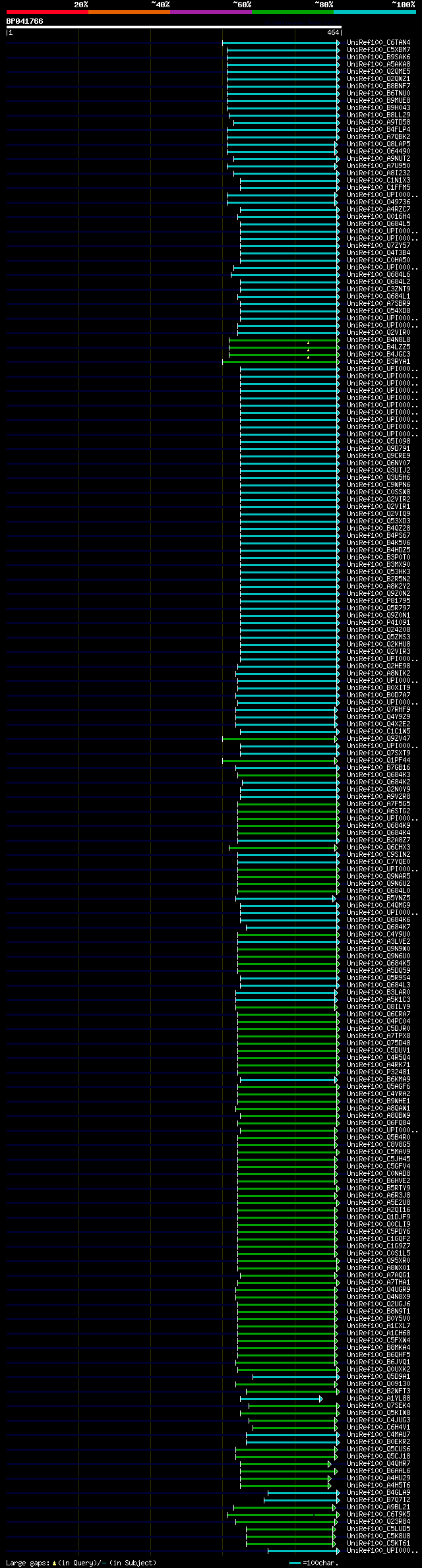The image size is (422, 1568).
Task: Select label UniRef100_A7SBR9
Action: [378, 304]
